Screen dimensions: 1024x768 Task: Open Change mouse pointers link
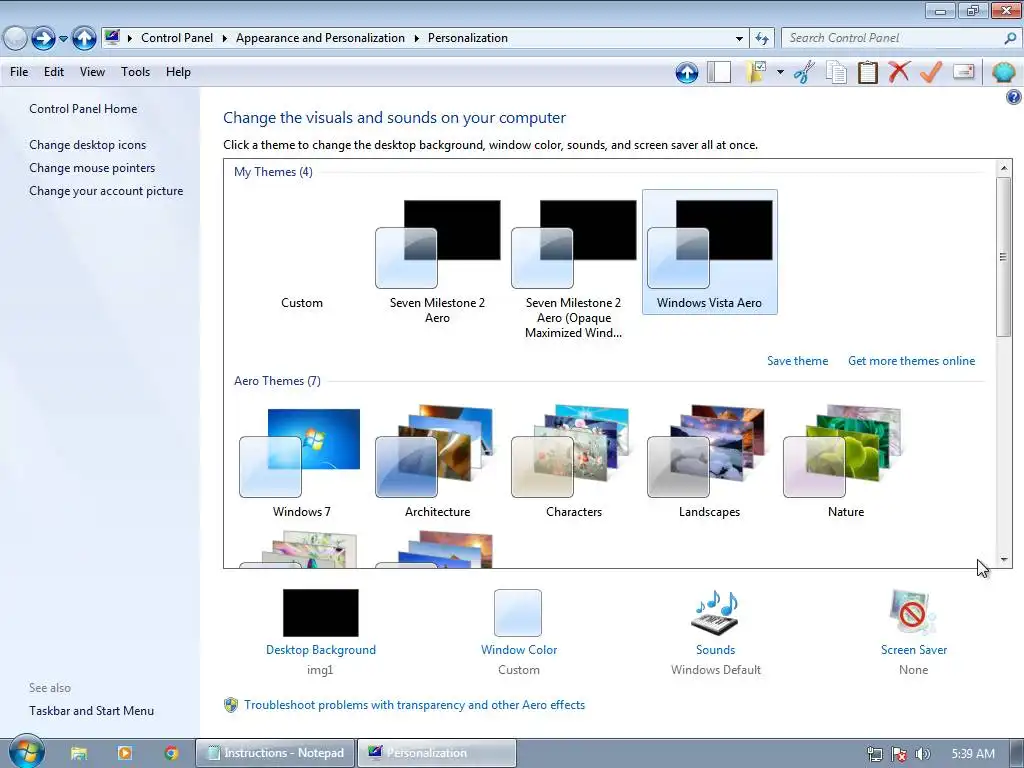(x=92, y=168)
